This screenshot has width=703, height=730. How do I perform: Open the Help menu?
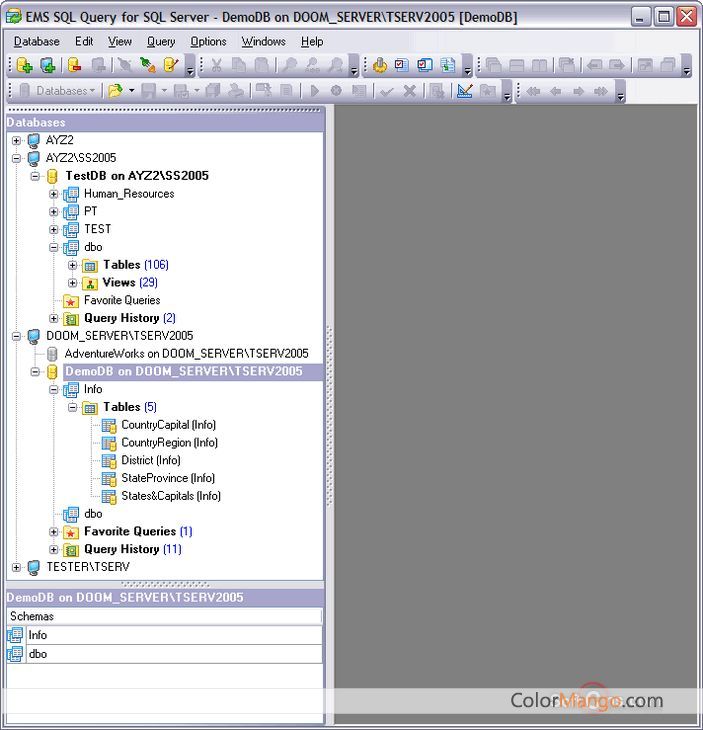click(312, 41)
